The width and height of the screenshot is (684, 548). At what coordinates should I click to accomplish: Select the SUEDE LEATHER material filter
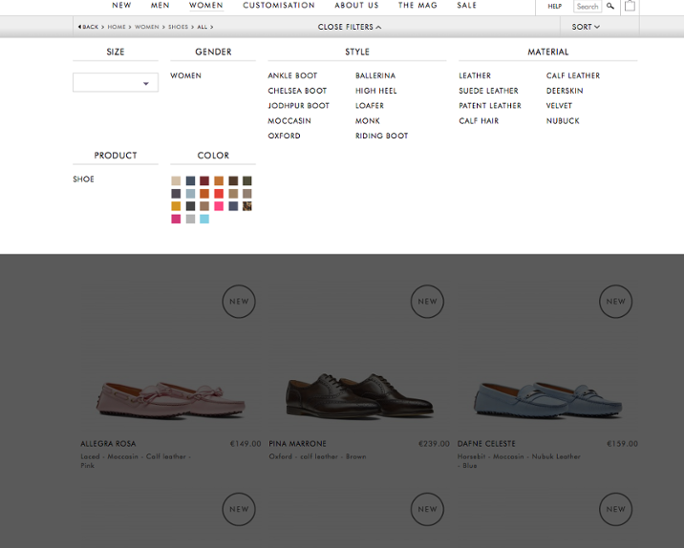pos(489,91)
